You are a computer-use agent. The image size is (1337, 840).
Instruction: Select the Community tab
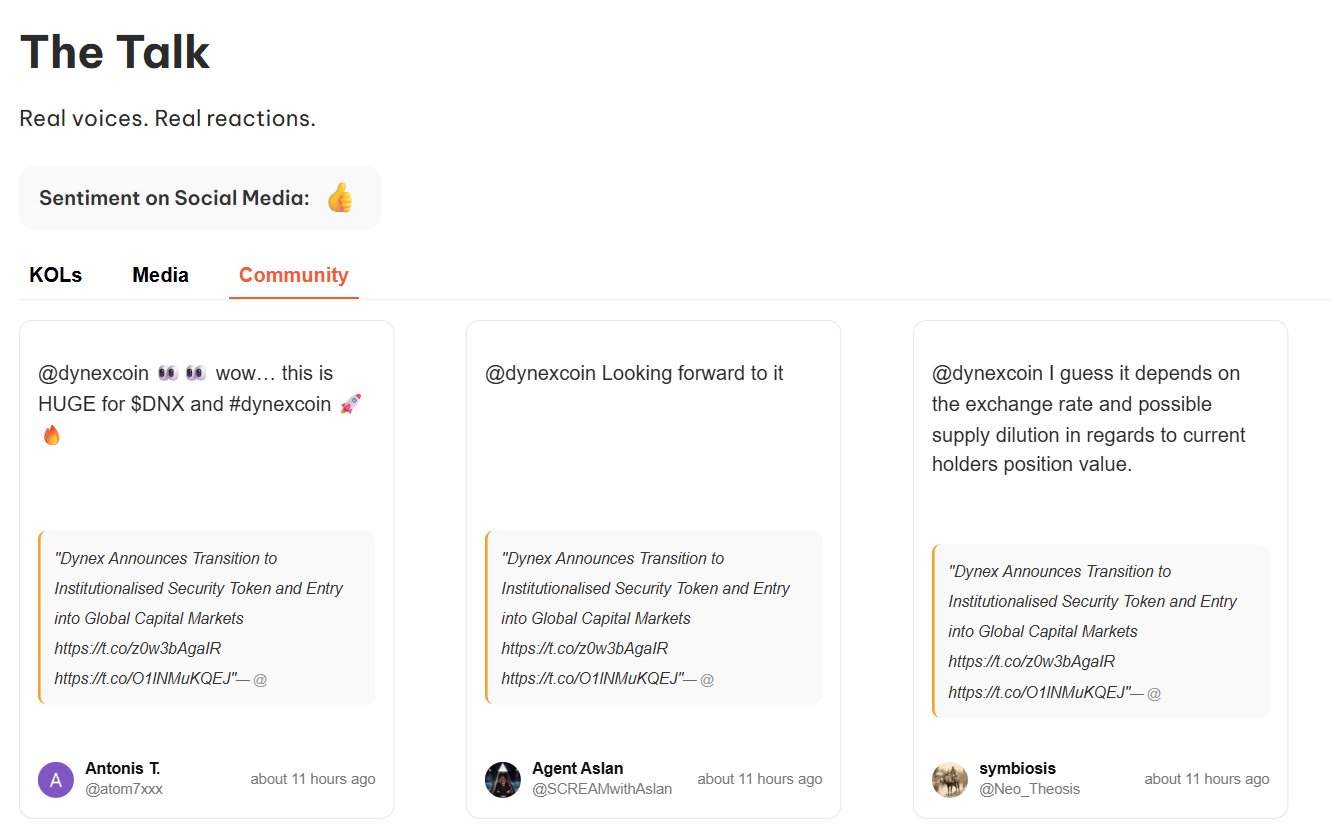(x=293, y=275)
